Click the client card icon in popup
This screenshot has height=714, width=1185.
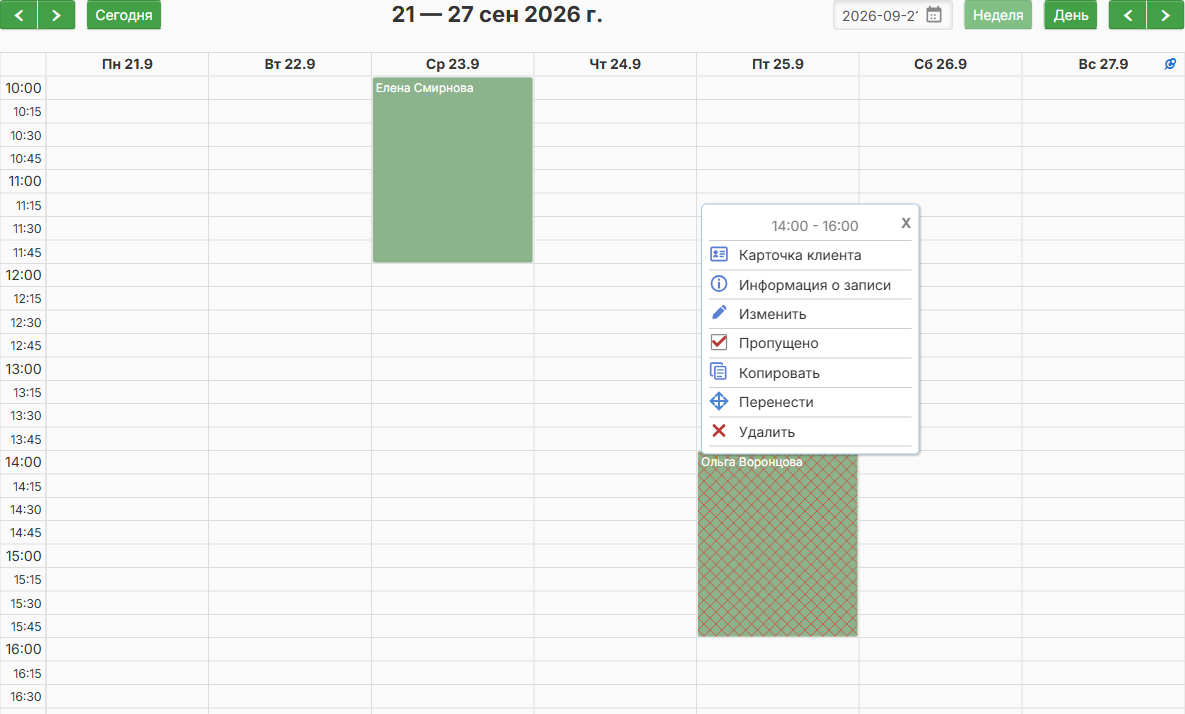(x=719, y=255)
